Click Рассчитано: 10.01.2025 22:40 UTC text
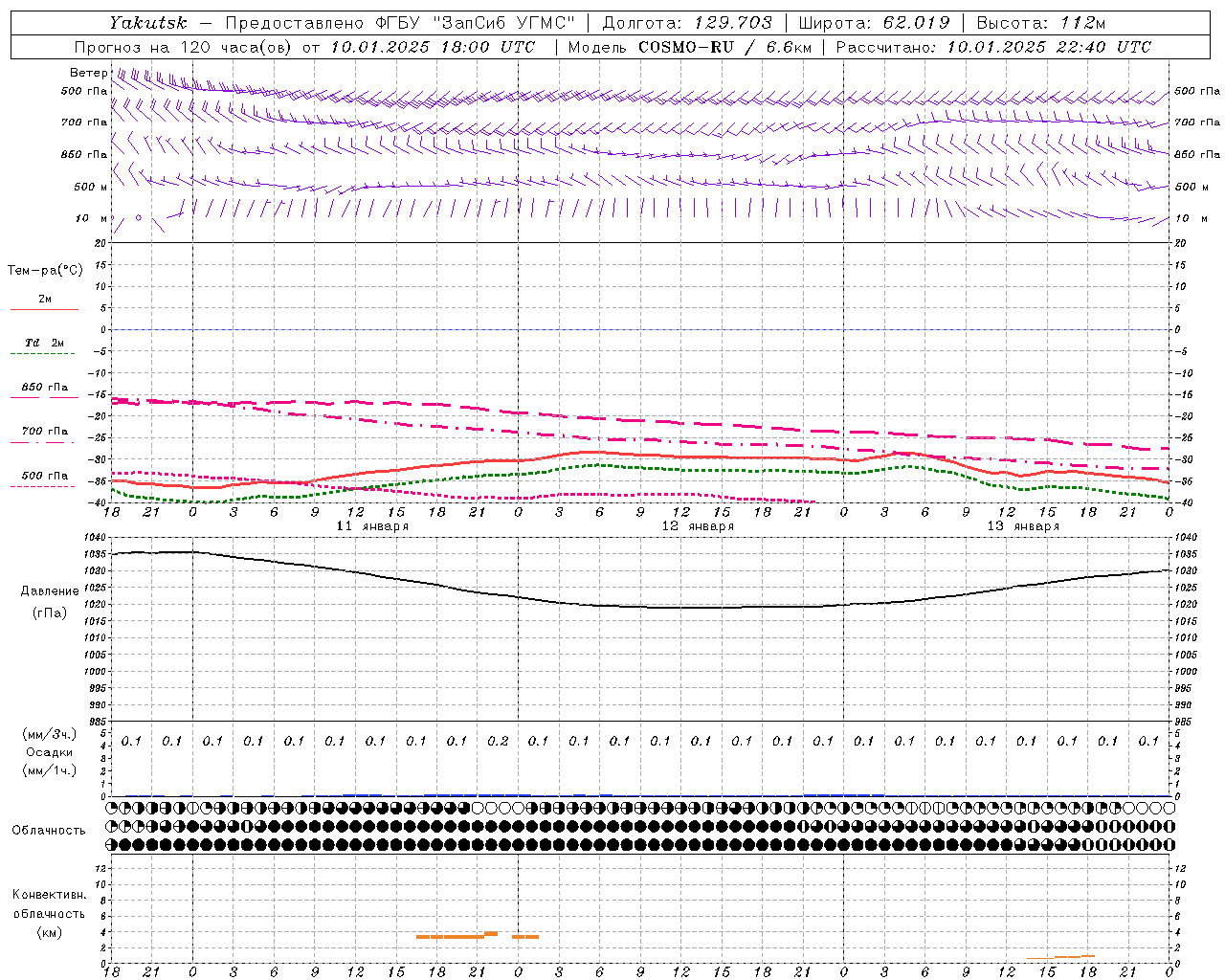Screen dimensions: 1225x980 [x=993, y=47]
